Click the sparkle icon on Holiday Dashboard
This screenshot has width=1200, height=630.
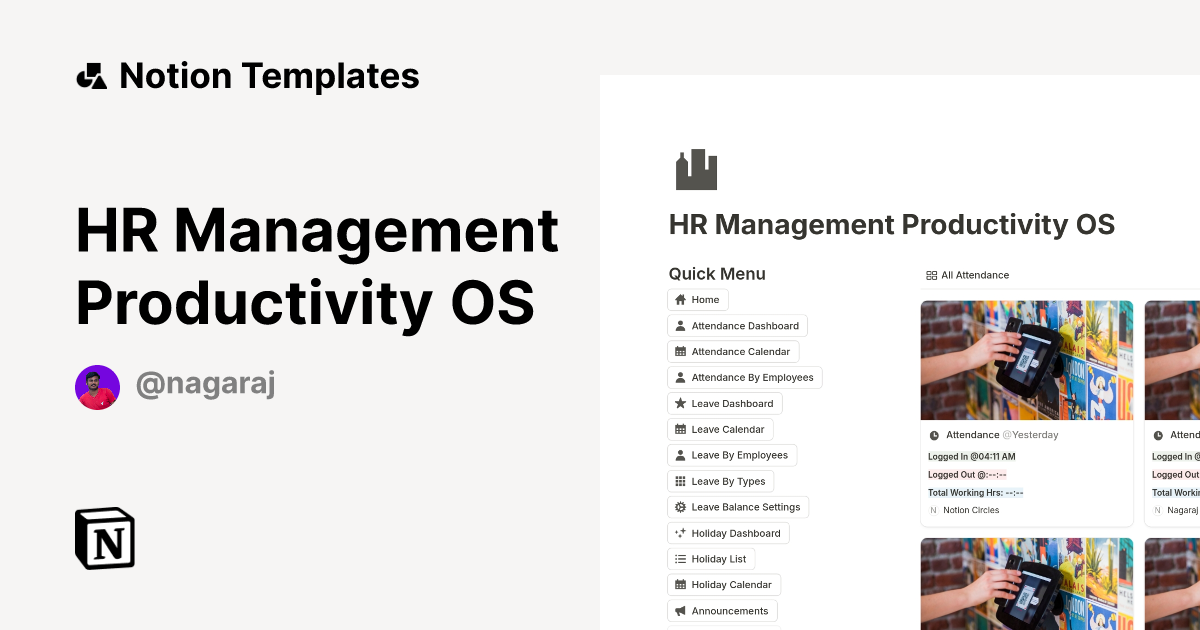[679, 533]
